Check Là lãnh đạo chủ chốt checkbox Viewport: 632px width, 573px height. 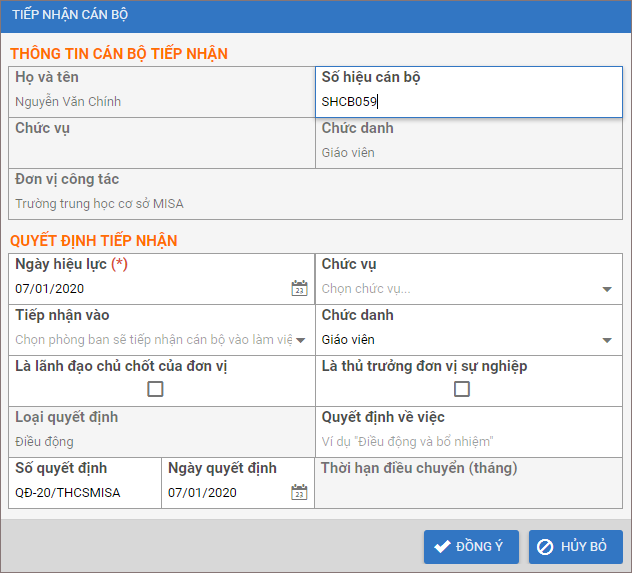tap(155, 390)
